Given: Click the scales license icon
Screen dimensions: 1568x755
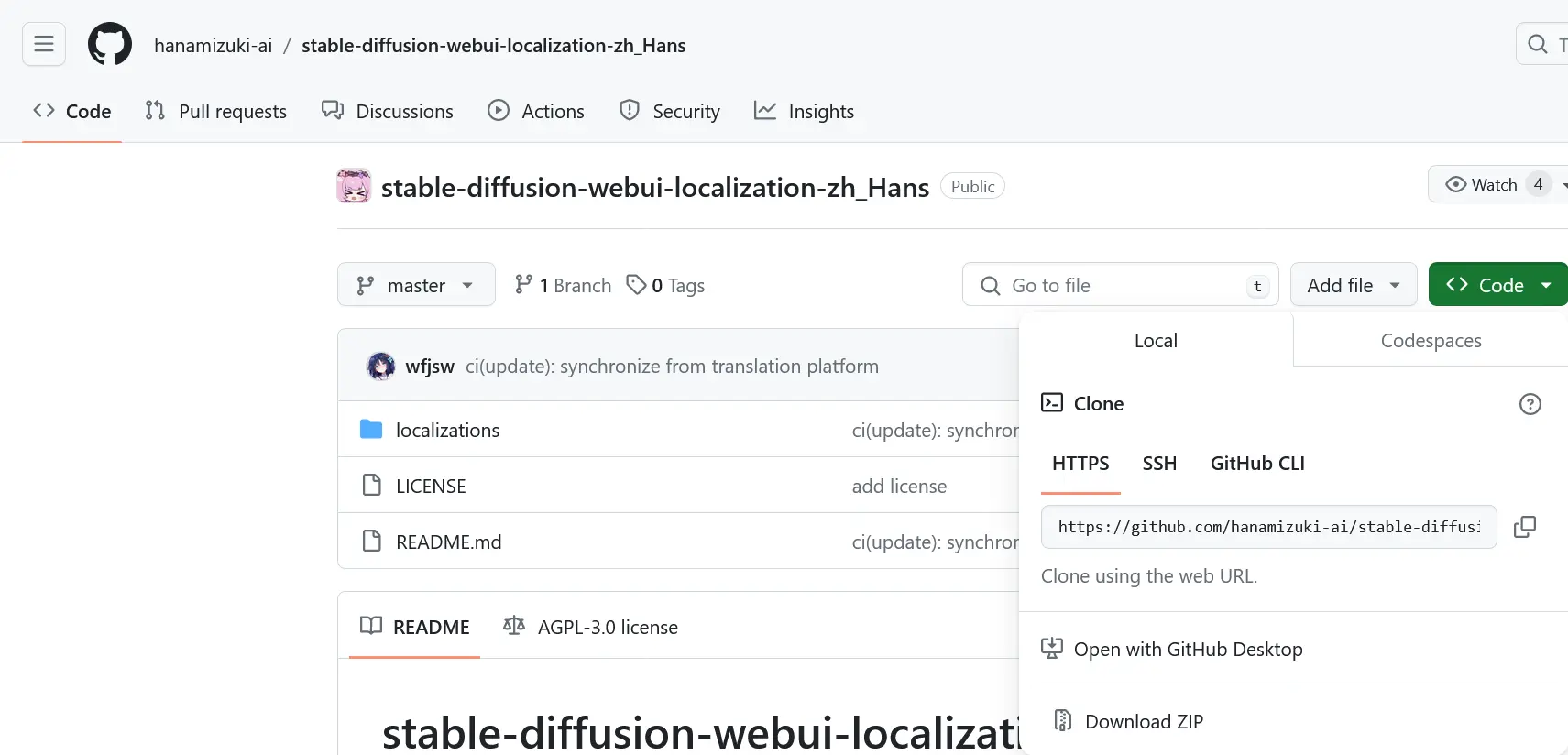Looking at the screenshot, I should tap(514, 626).
